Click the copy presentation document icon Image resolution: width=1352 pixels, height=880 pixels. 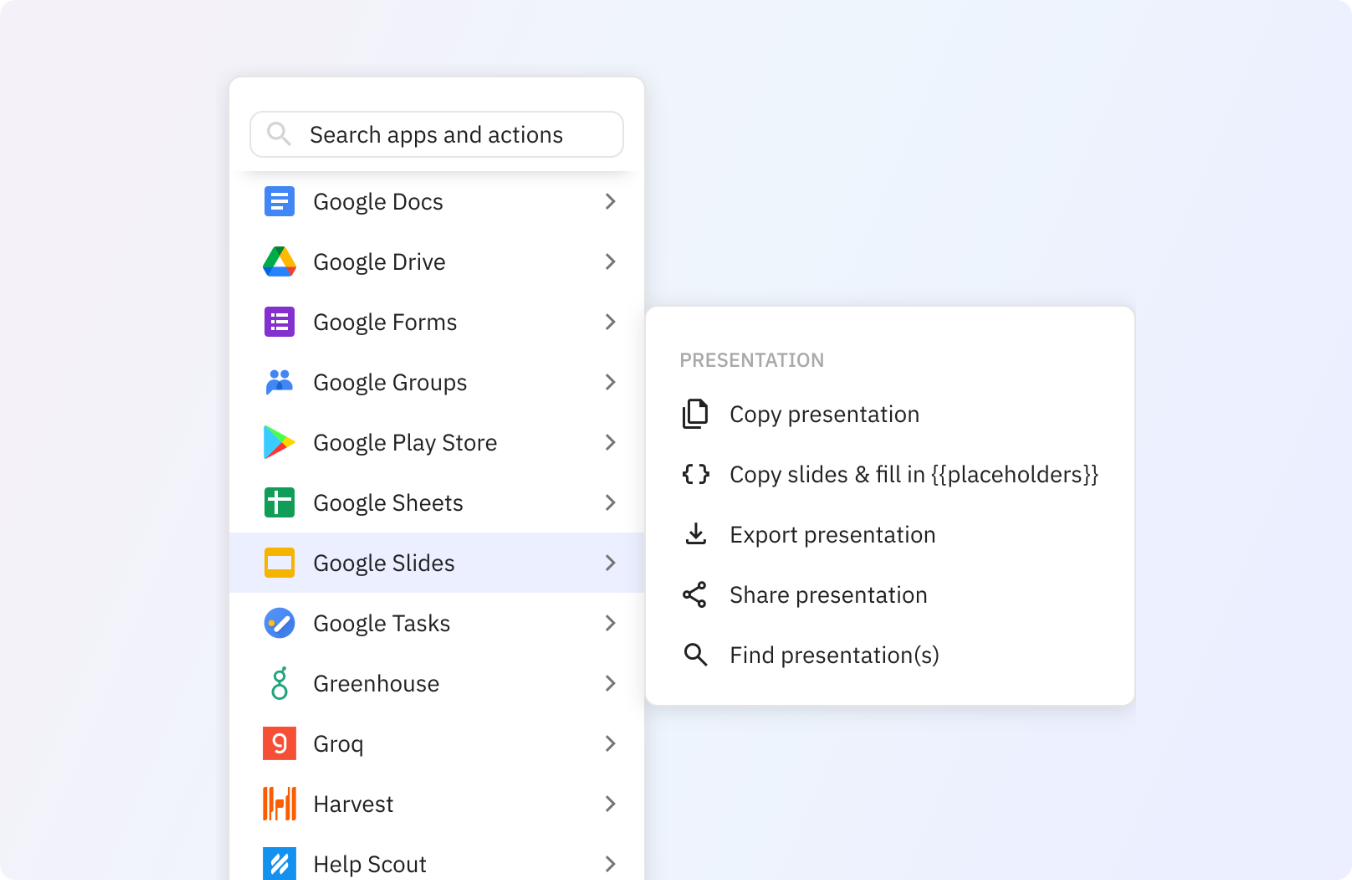695,414
